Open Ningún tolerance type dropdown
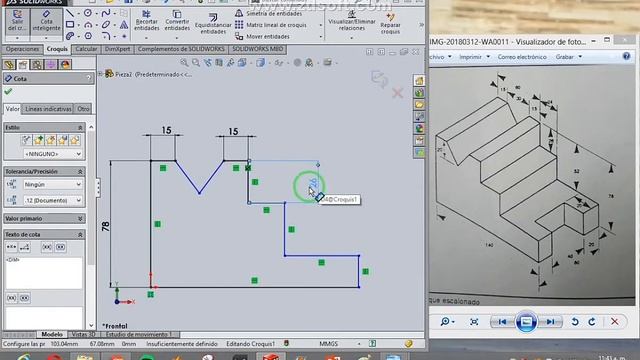The image size is (640, 360). (x=53, y=184)
